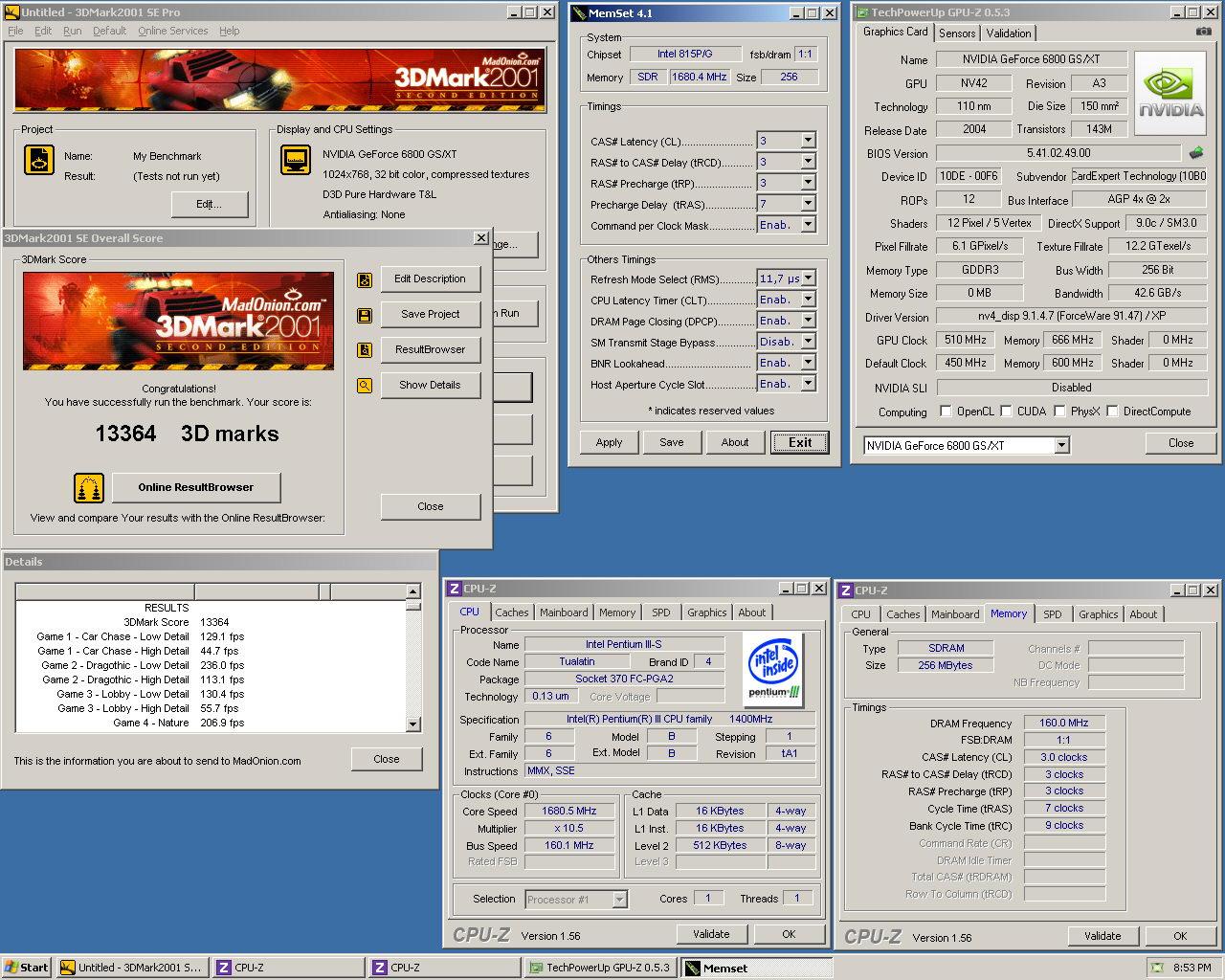This screenshot has height=980, width=1225.
Task: Click the Game 4 - Nature result row
Action: click(x=212, y=723)
